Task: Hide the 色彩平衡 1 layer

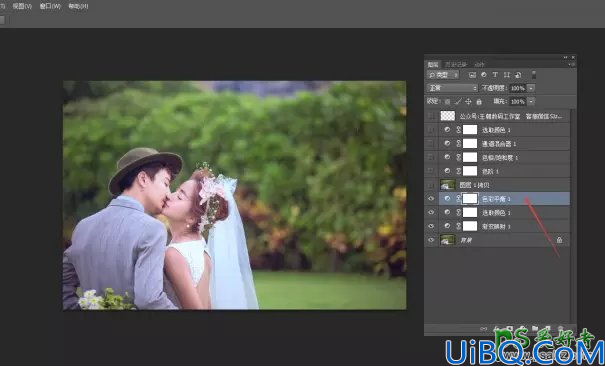Action: 431,199
